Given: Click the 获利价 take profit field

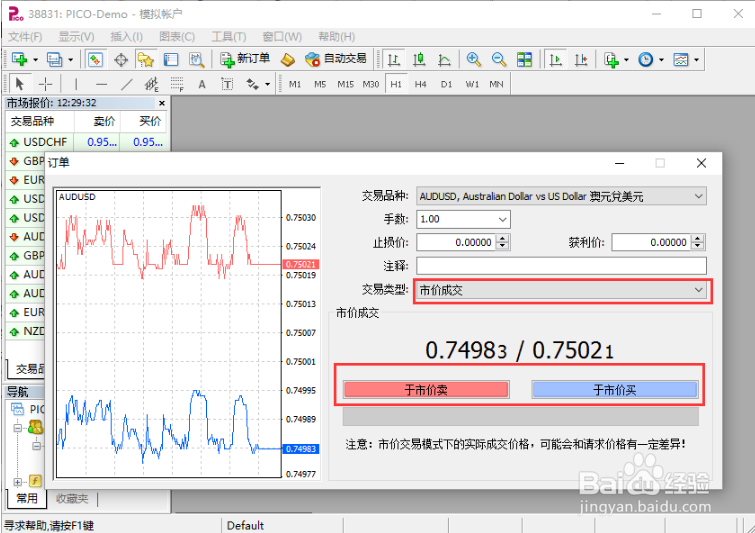Looking at the screenshot, I should pos(651,242).
